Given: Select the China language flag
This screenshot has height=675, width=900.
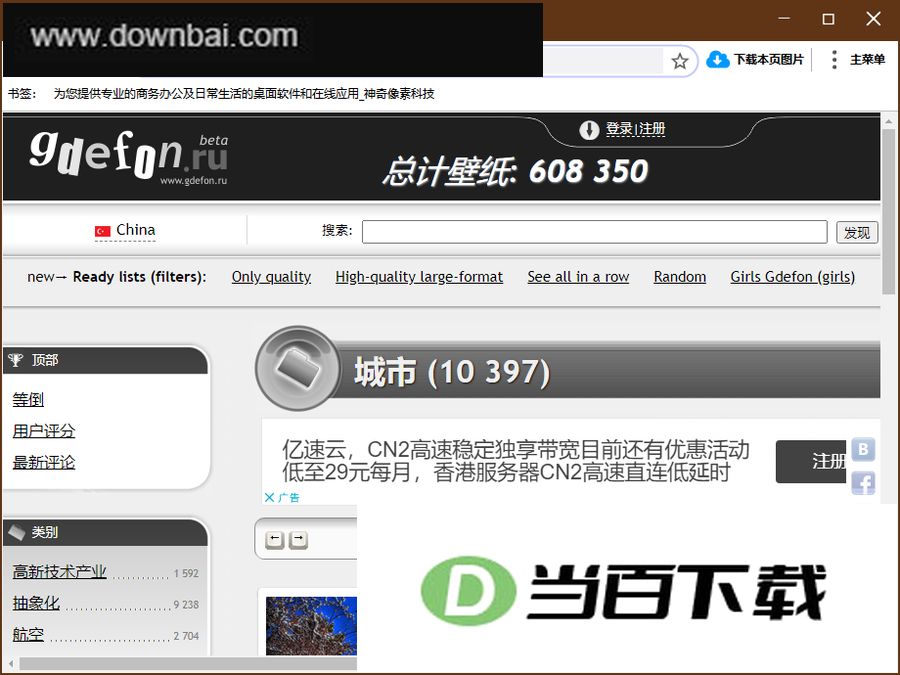Looking at the screenshot, I should tap(102, 231).
